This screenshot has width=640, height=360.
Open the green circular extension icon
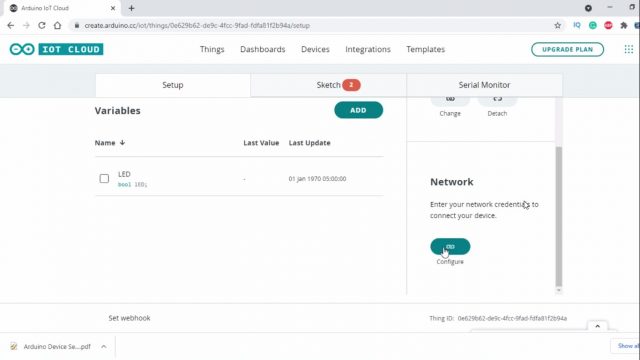click(x=593, y=25)
